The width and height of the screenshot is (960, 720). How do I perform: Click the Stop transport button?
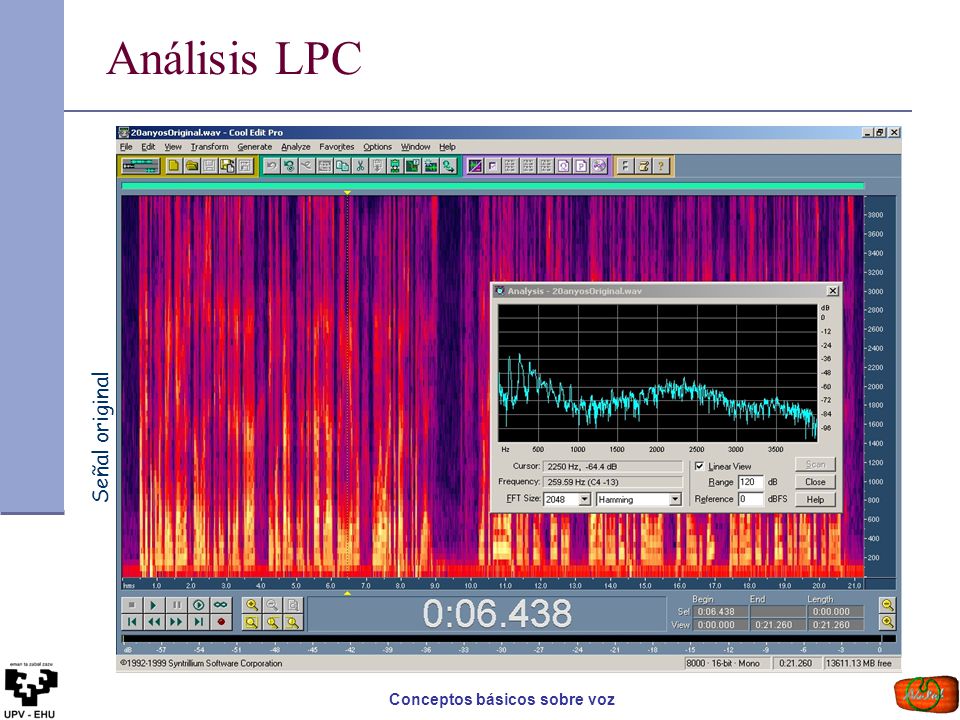click(x=132, y=605)
